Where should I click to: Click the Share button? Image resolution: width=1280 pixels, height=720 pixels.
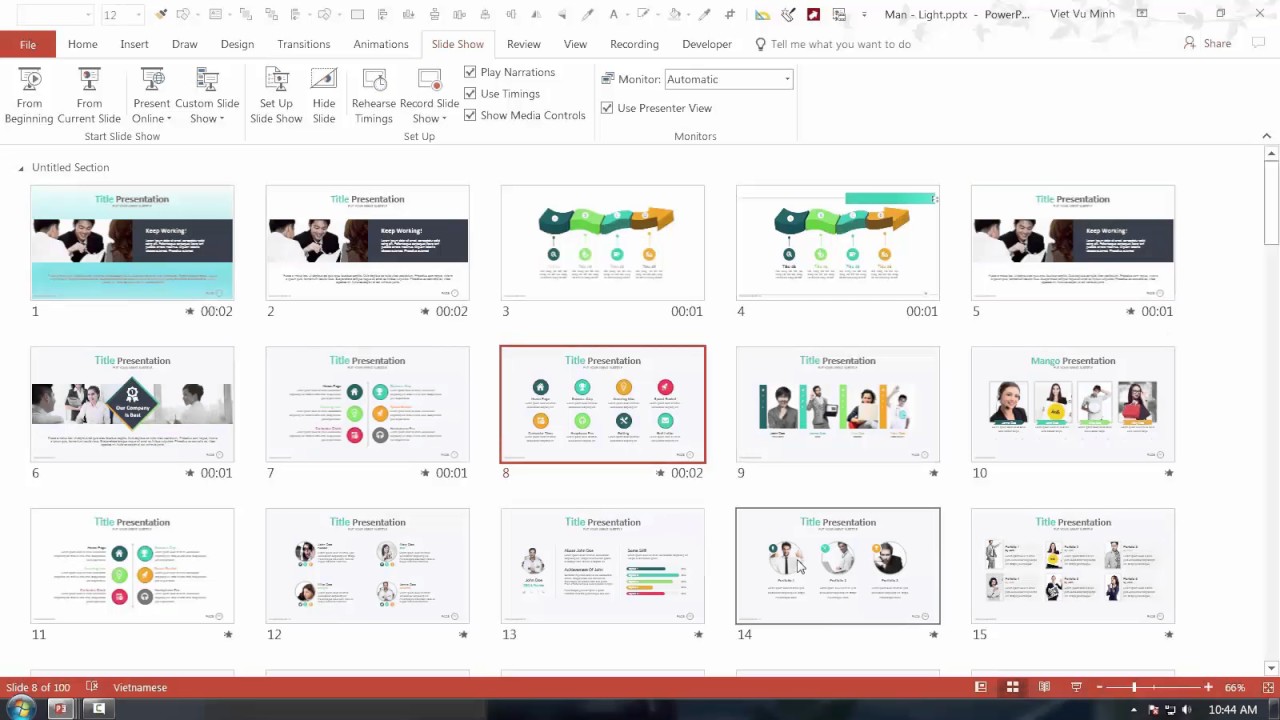[x=1207, y=43]
